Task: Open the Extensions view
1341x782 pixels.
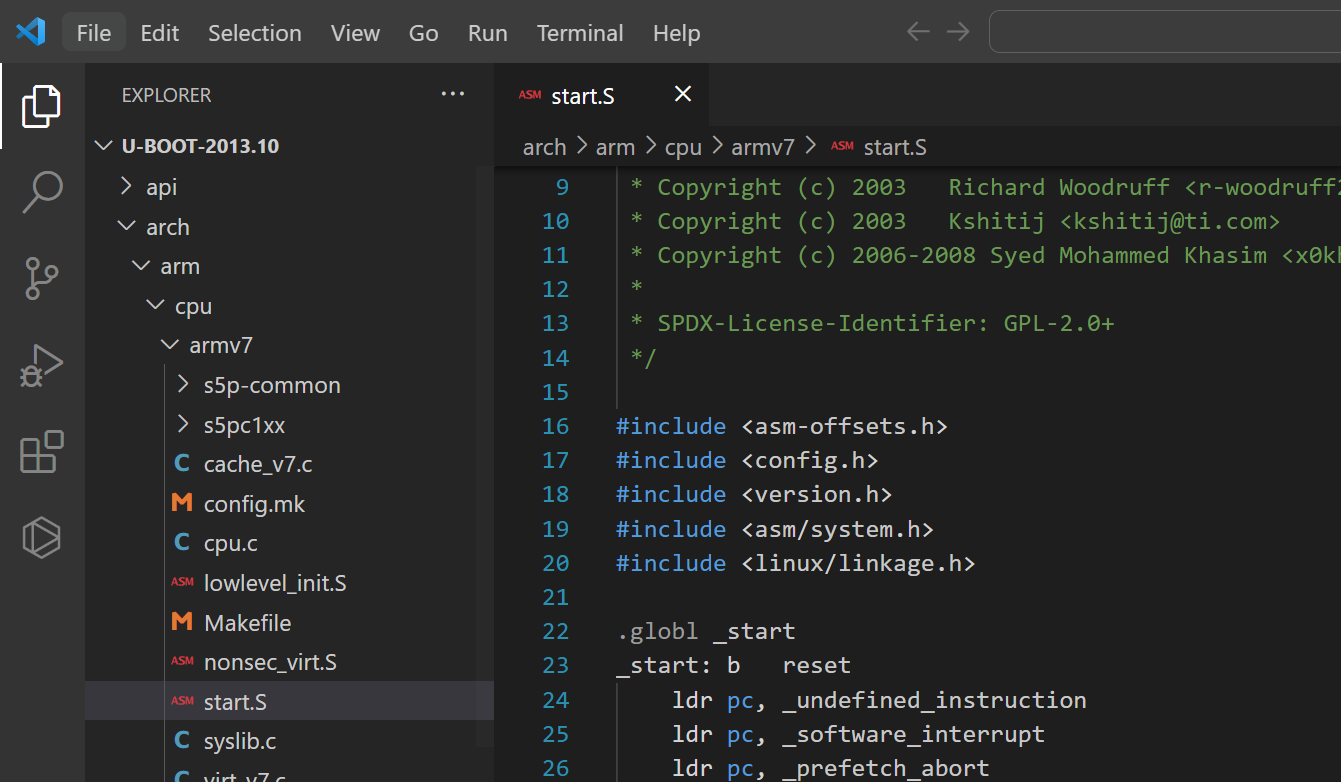Action: [x=41, y=452]
